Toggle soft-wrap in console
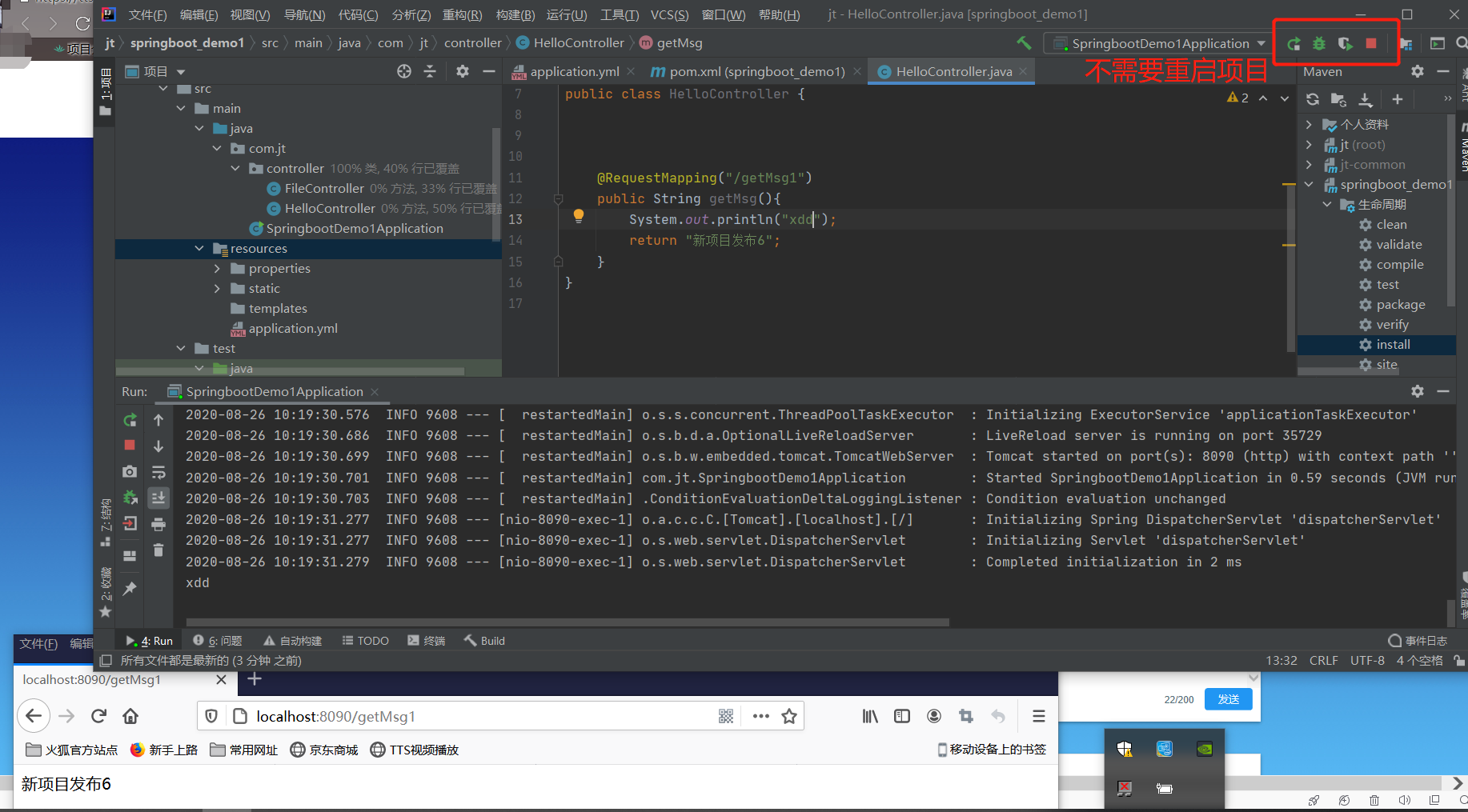The image size is (1468, 812). point(158,472)
